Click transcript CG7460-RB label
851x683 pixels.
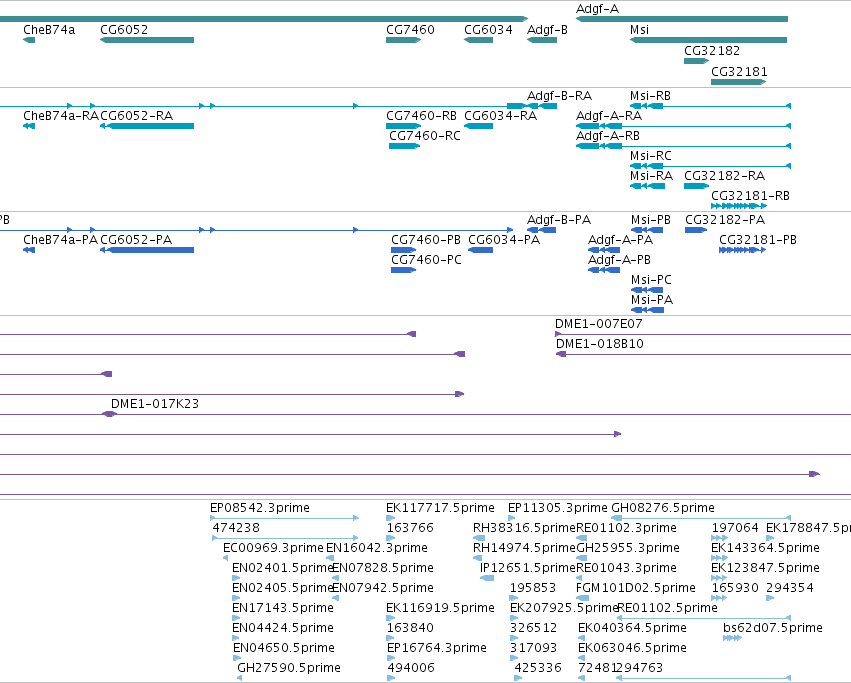421,116
